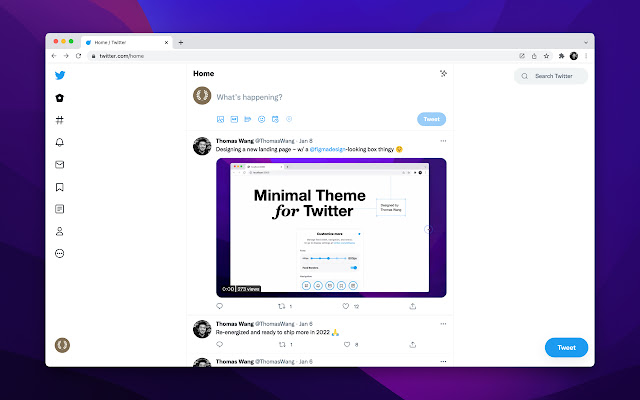Viewport: 640px width, 400px height.
Task: Expand the browser tab search chevron
Action: (586, 42)
